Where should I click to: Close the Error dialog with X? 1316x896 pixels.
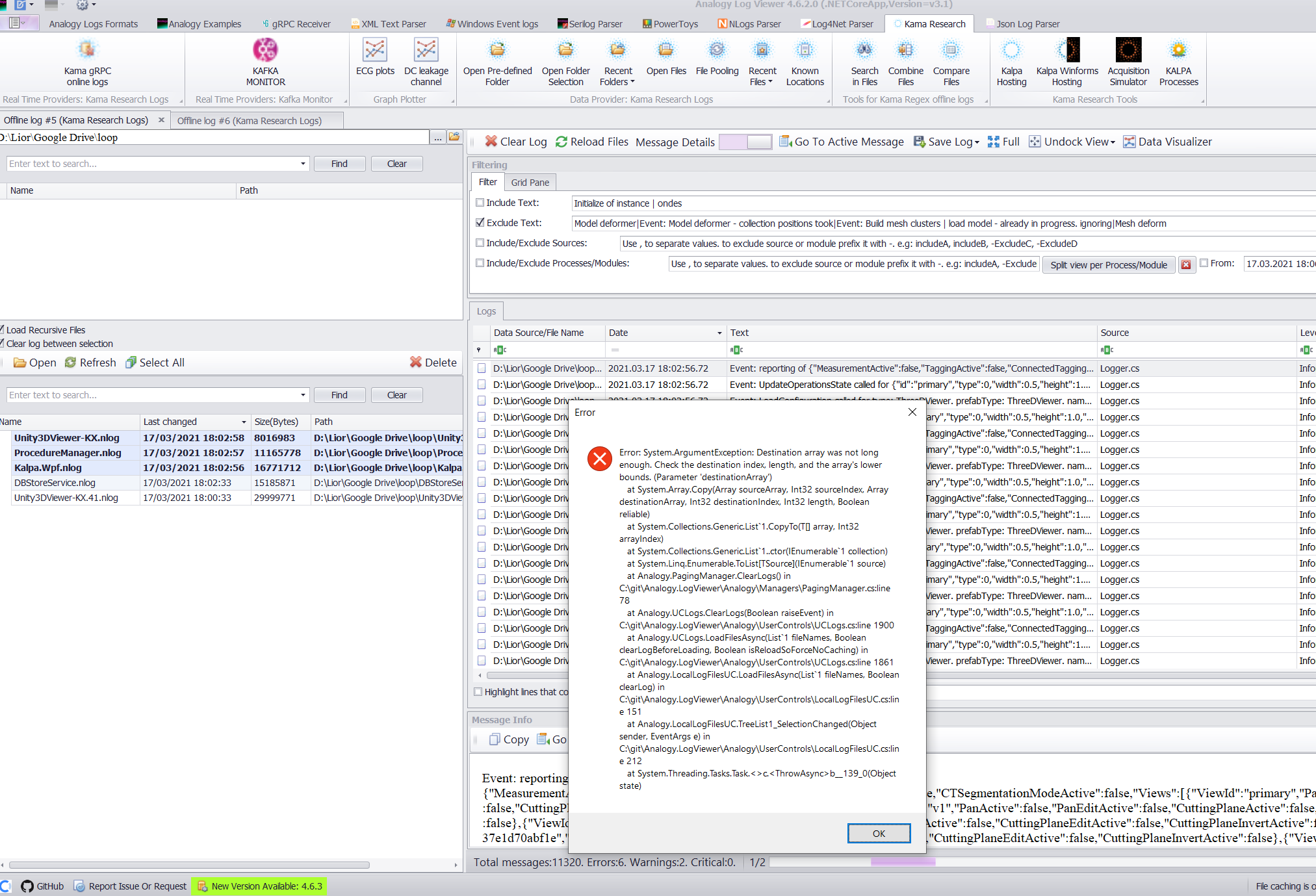point(912,412)
